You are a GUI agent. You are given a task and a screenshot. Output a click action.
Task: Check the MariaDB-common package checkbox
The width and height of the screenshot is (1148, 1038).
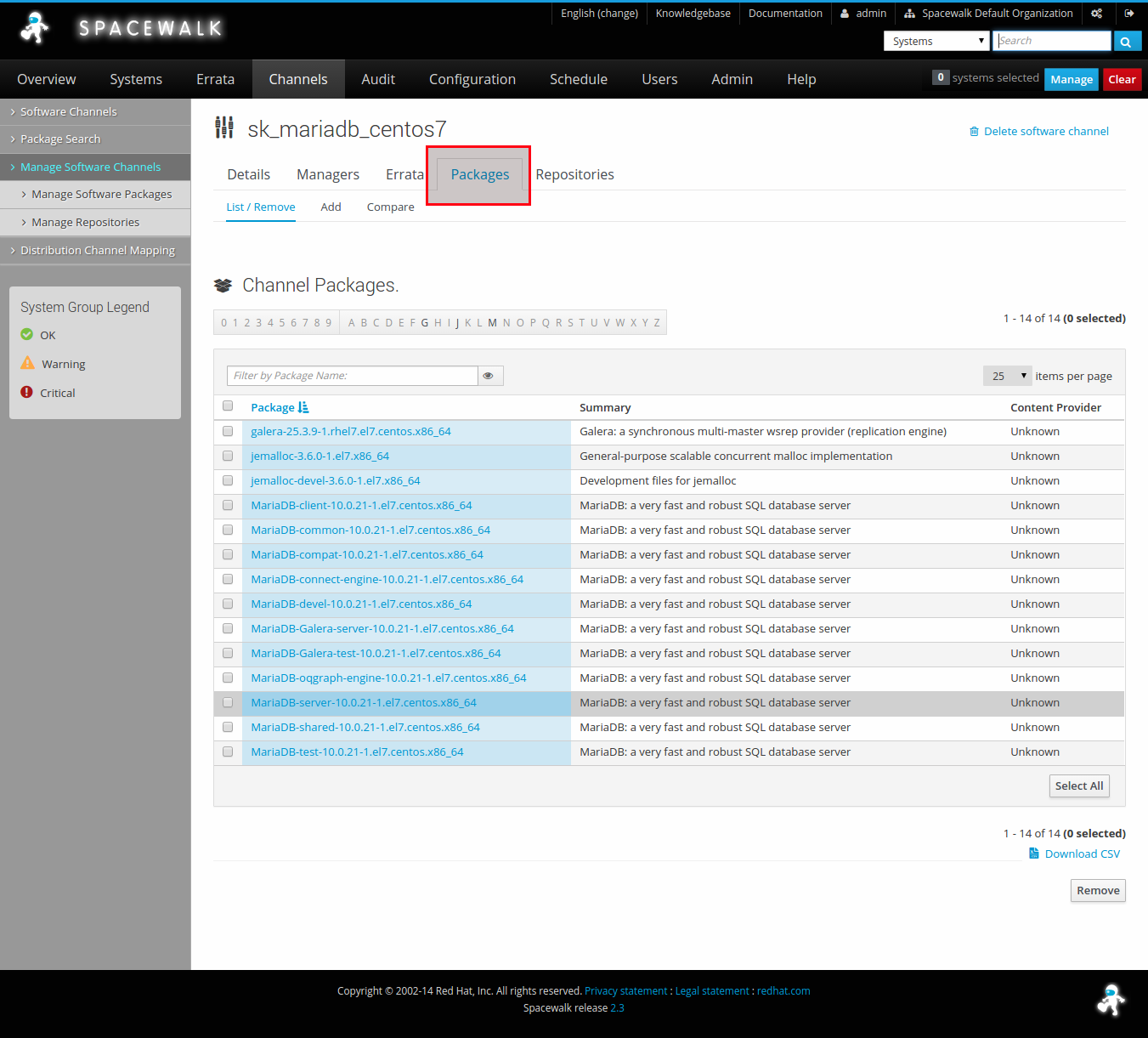point(228,530)
